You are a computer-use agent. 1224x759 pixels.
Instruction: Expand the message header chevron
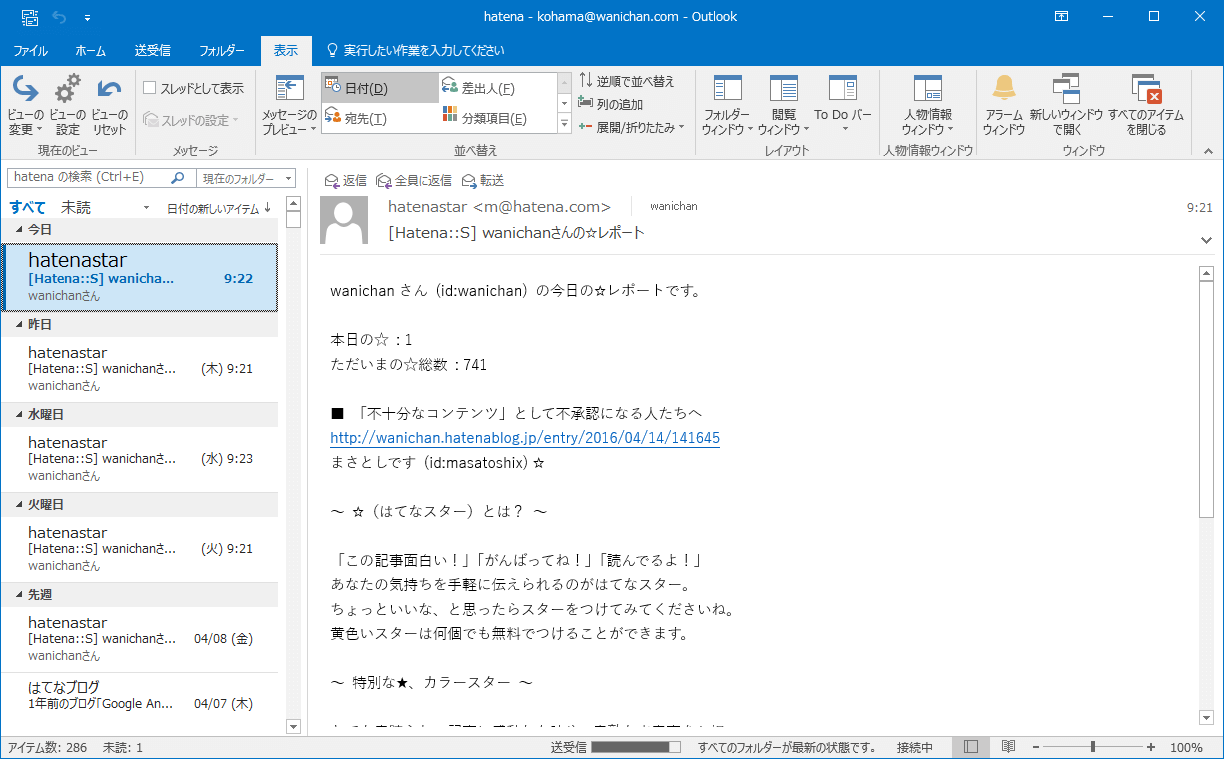coord(1205,240)
